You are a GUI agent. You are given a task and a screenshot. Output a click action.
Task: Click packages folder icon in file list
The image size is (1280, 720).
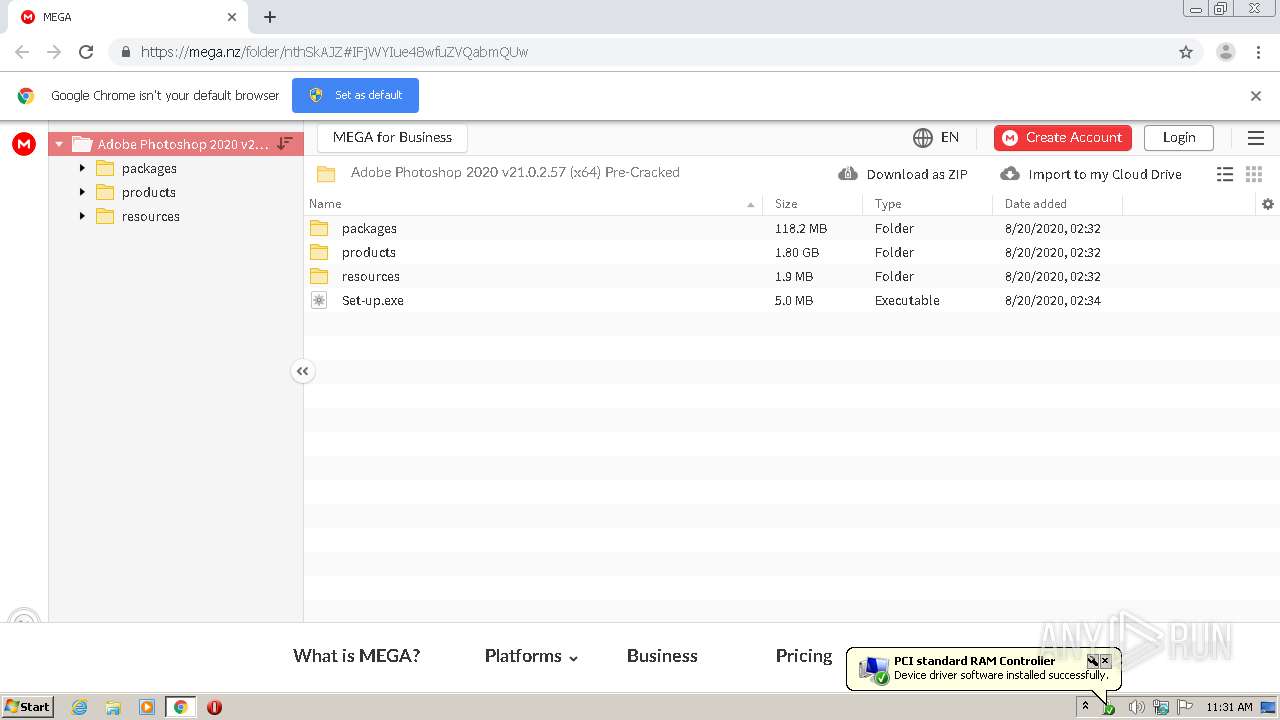pyautogui.click(x=319, y=228)
